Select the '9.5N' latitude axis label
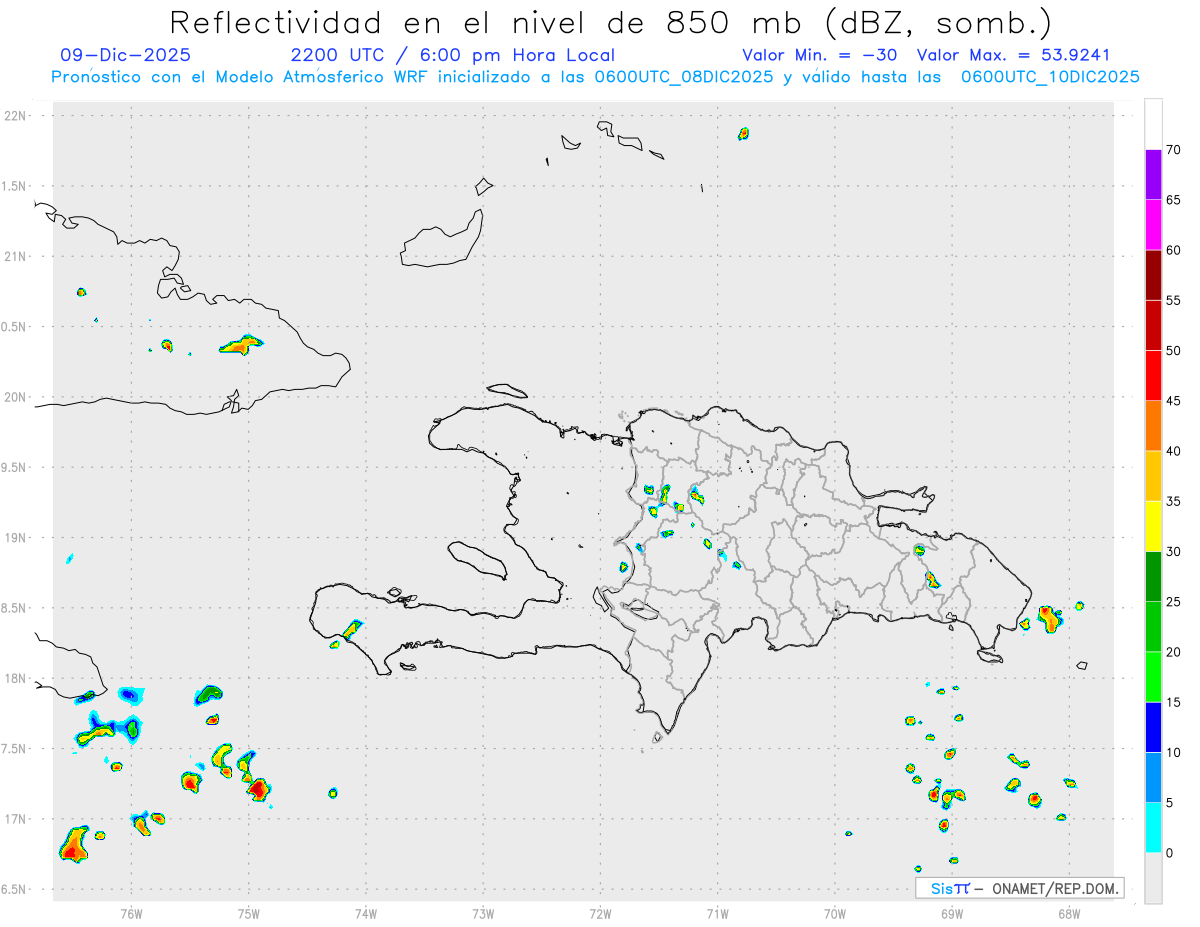 click(15, 468)
